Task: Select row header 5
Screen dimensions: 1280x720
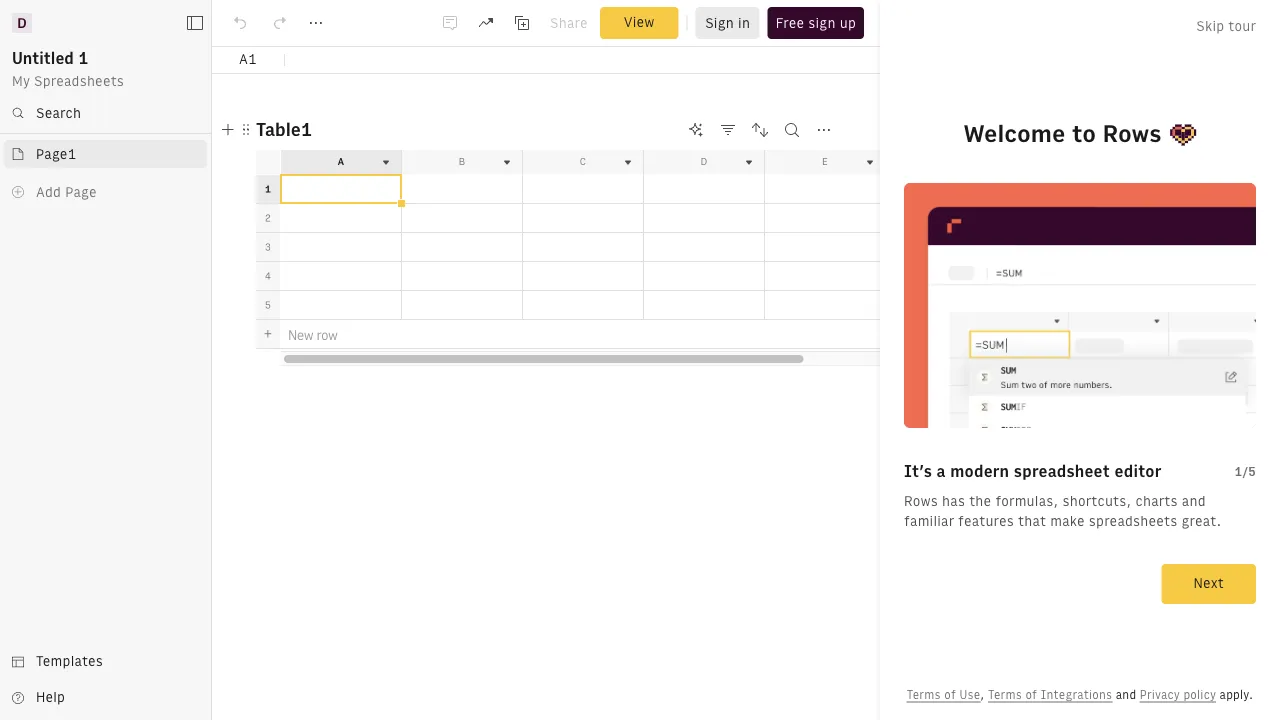Action: point(268,305)
